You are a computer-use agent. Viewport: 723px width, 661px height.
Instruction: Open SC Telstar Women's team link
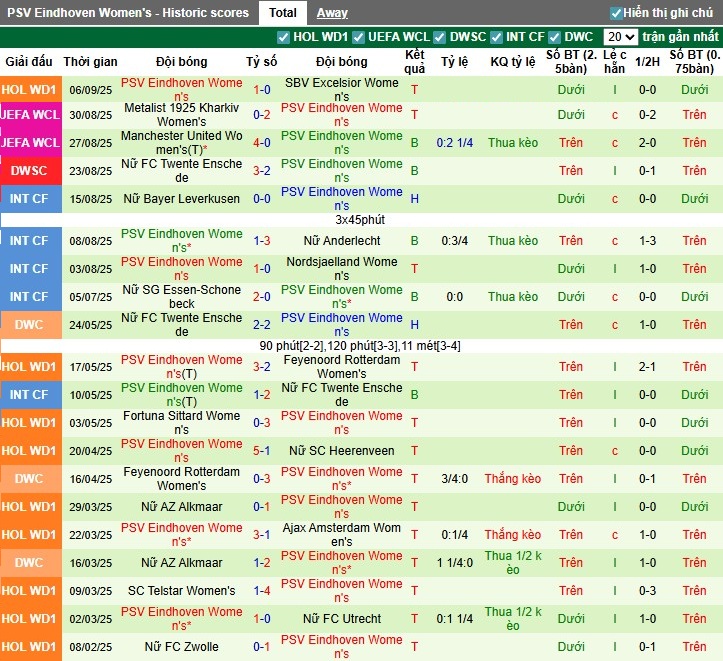(182, 590)
